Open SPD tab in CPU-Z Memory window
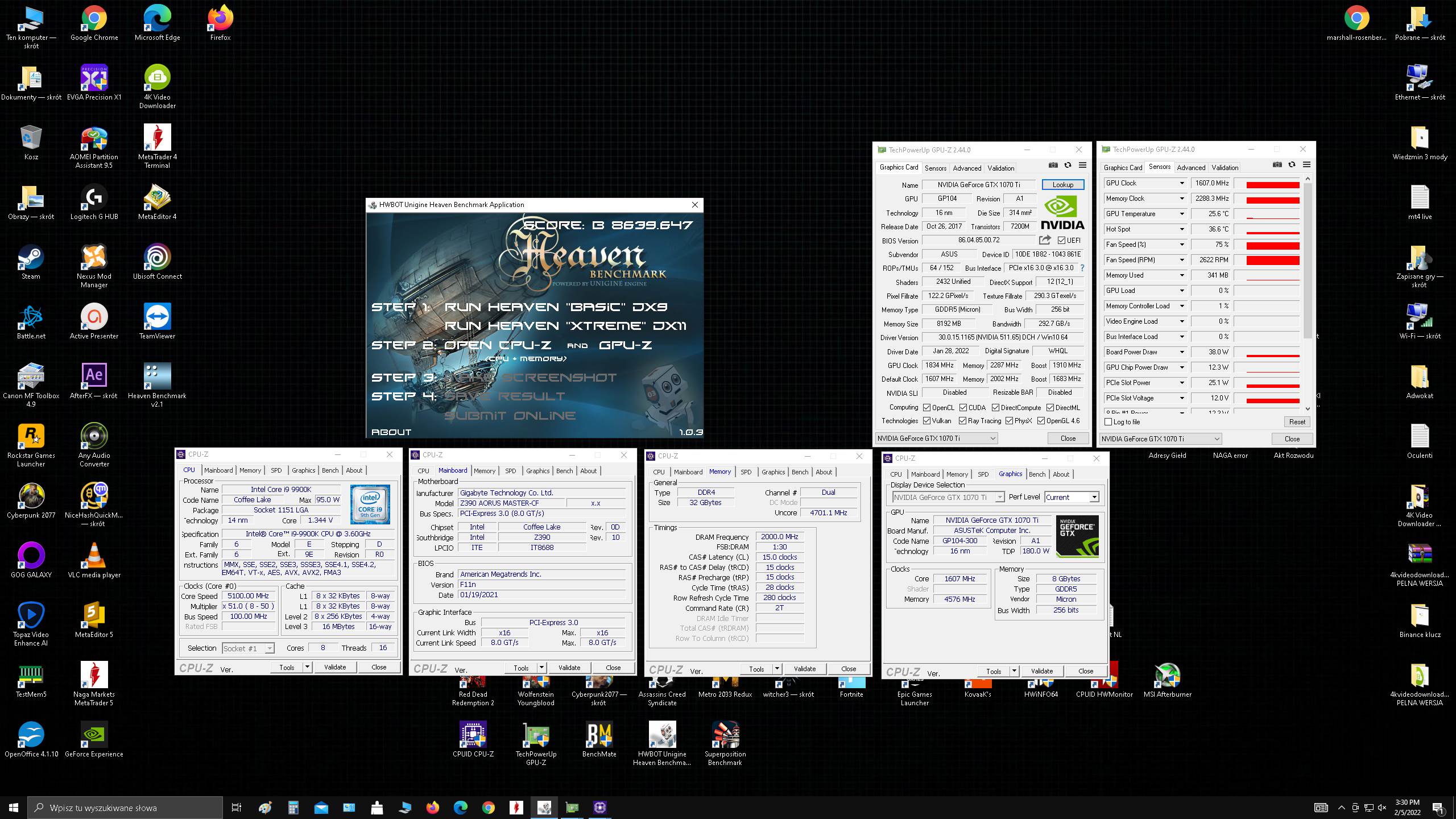1456x819 pixels. tap(746, 472)
